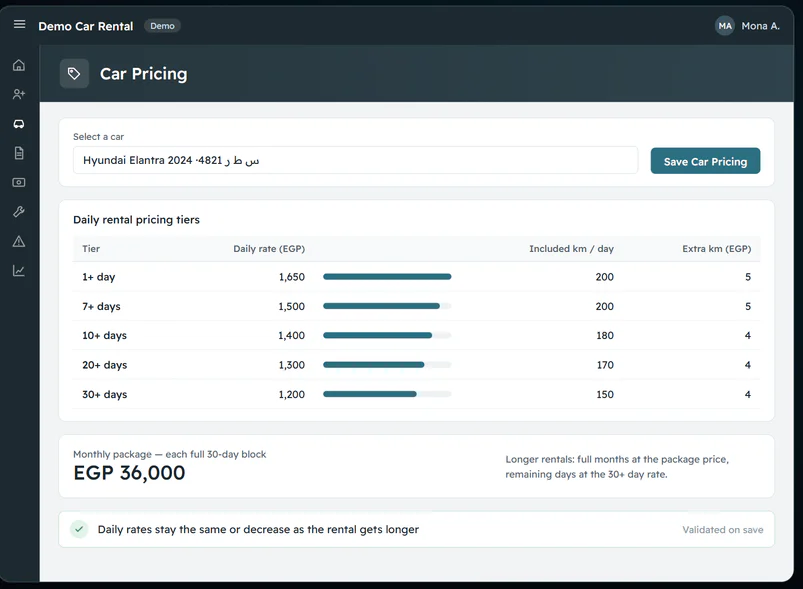Click extra km value for 10+ days
803x589 pixels.
click(x=748, y=335)
